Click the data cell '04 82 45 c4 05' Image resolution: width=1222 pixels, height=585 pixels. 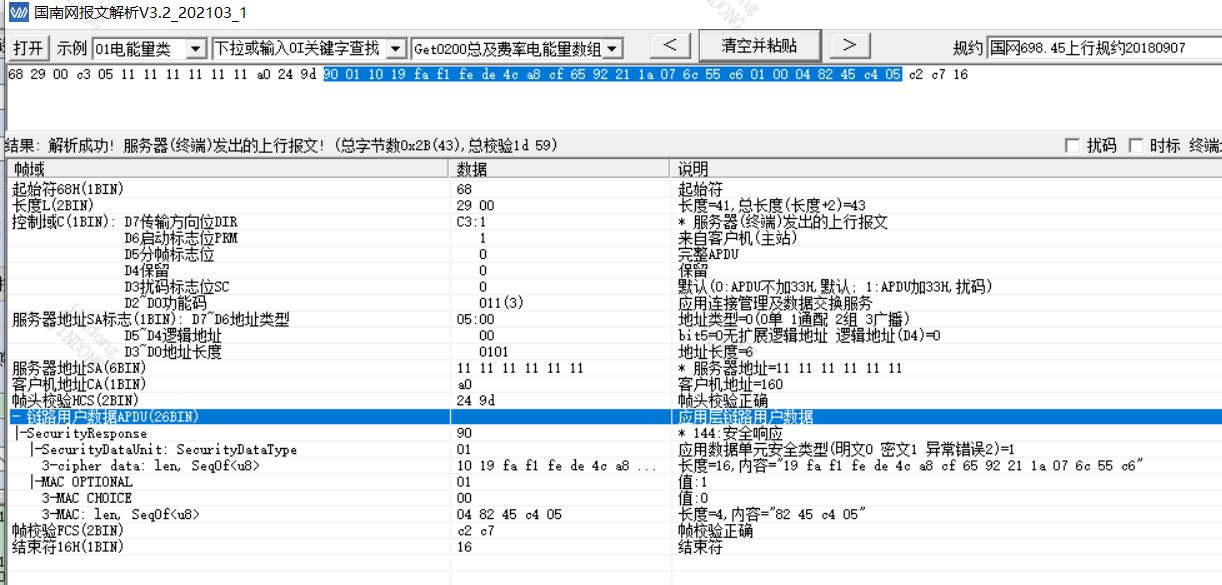[x=509, y=514]
